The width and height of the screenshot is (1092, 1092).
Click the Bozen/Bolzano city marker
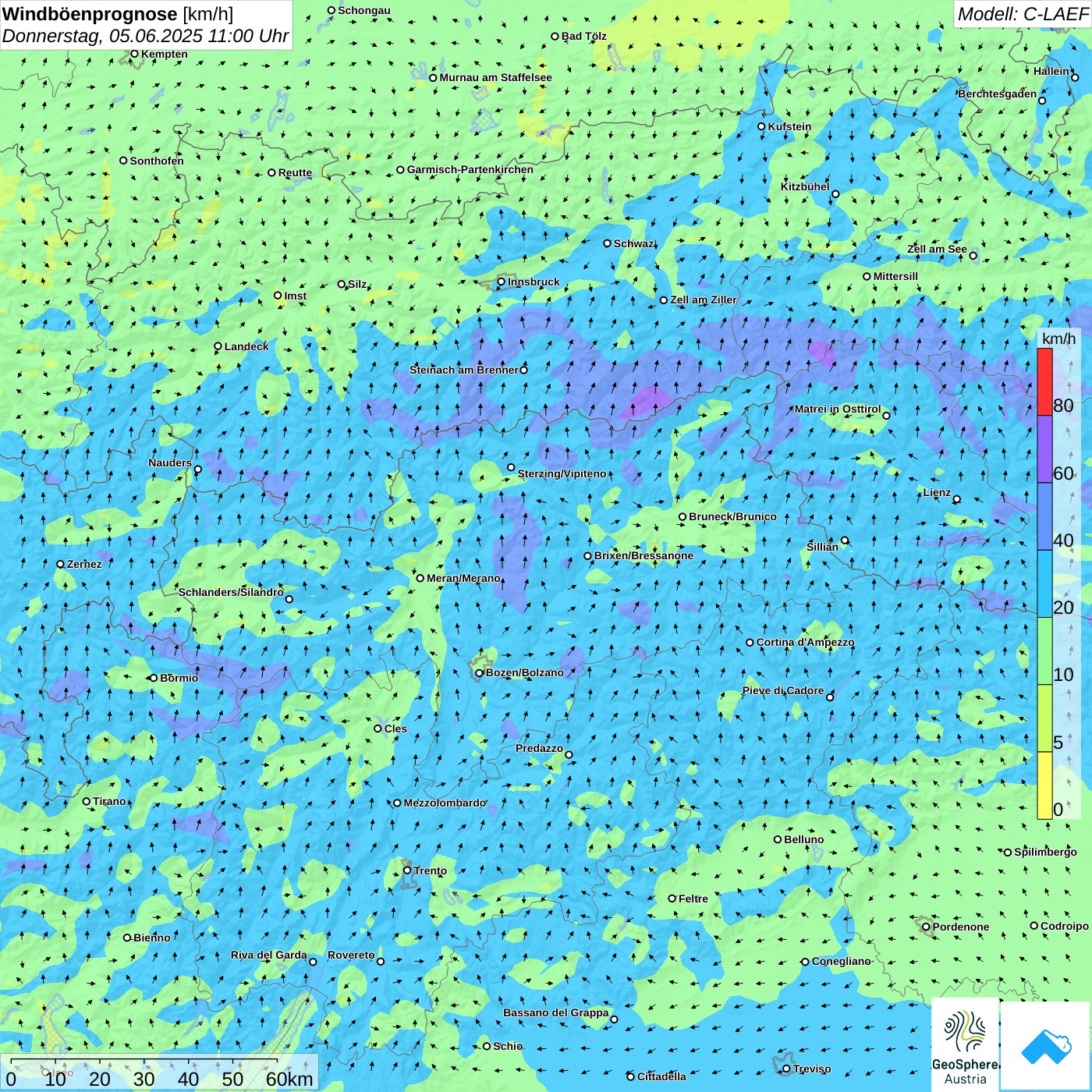pos(480,673)
